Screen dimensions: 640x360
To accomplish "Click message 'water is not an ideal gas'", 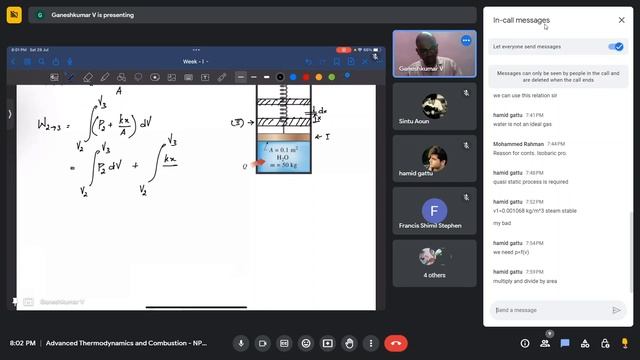I will click(522, 124).
